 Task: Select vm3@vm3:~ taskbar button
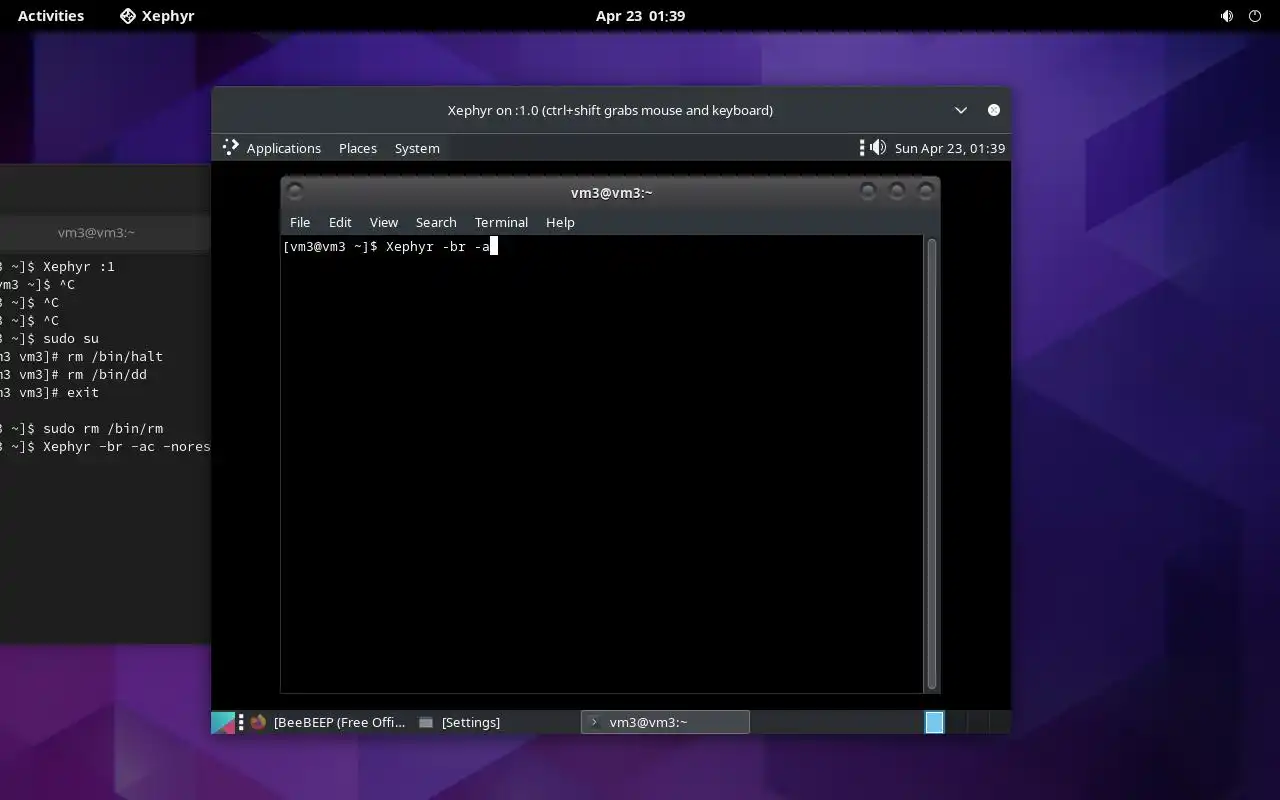point(665,722)
